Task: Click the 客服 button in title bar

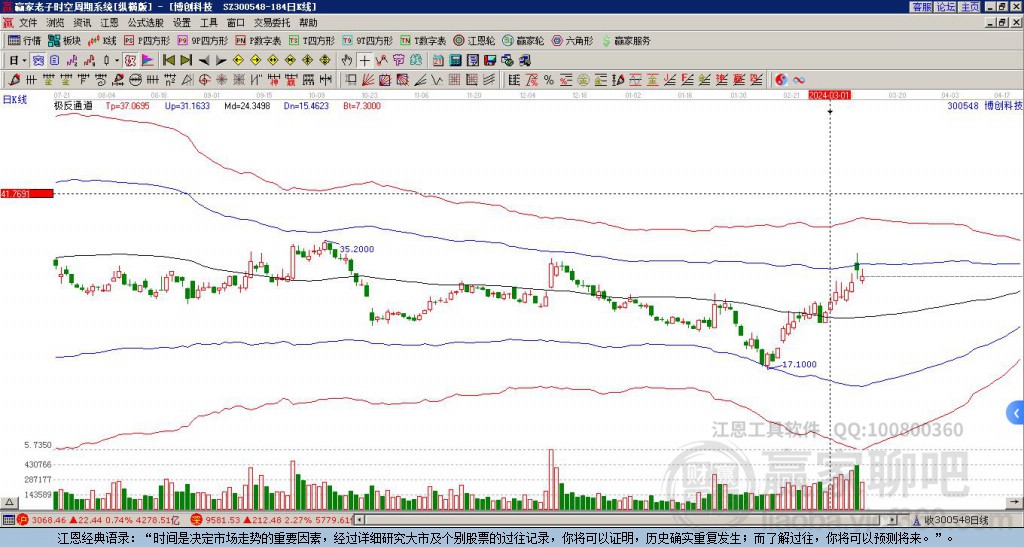Action: 921,7
